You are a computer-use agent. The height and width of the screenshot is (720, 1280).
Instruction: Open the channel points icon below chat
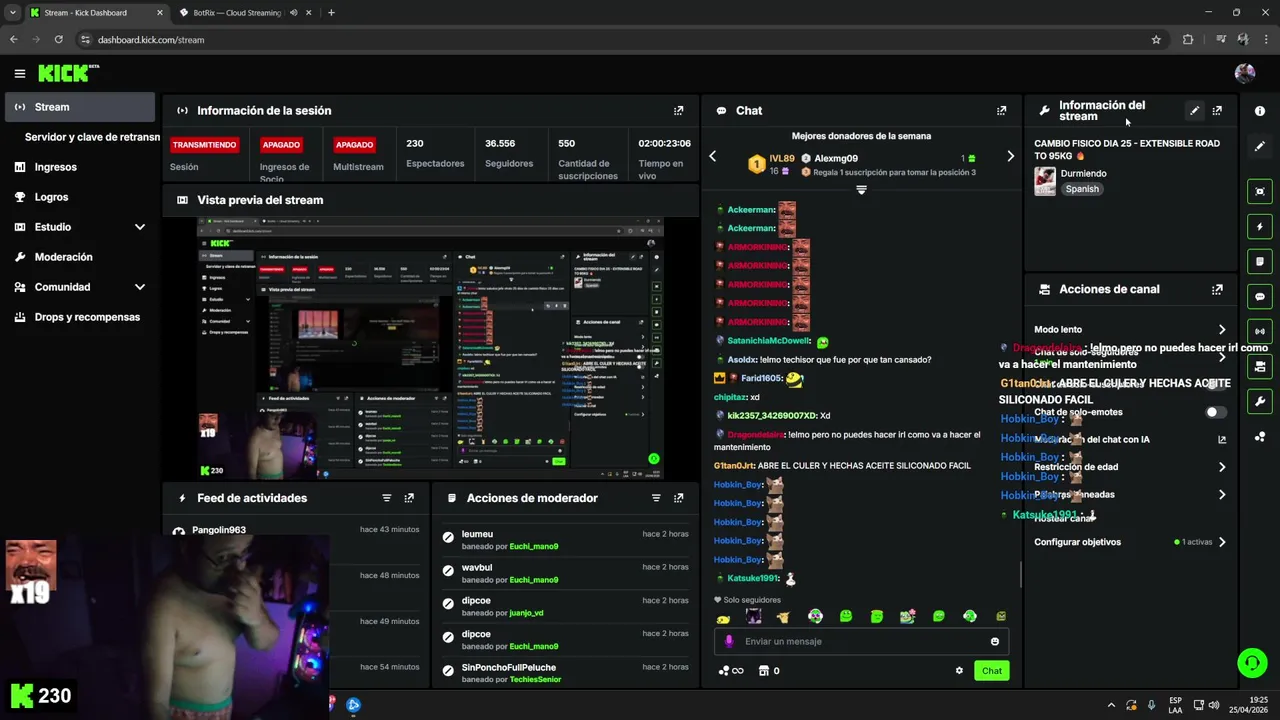[x=731, y=671]
